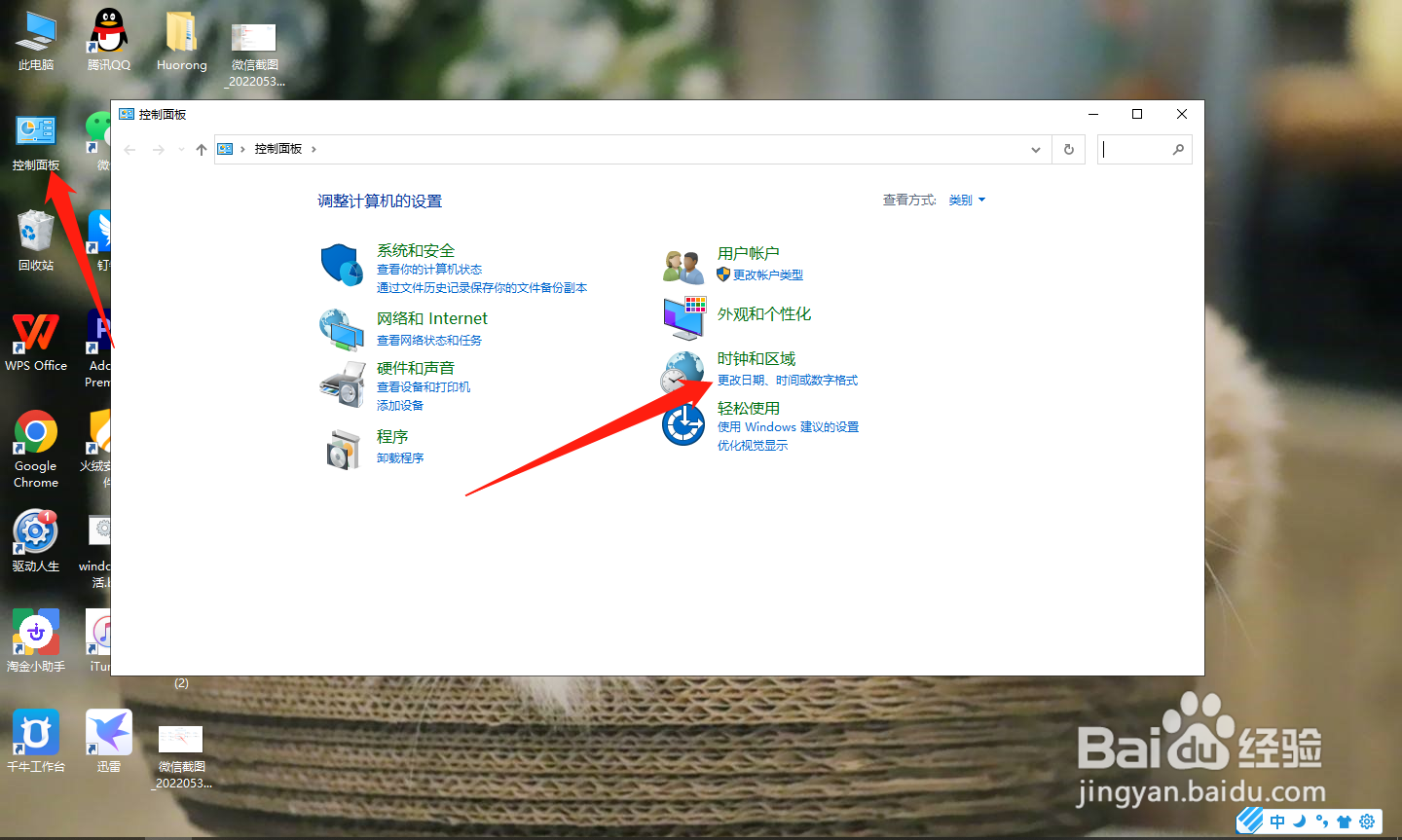The width and height of the screenshot is (1402, 840).
Task: Open the 类别 view mode dropdown
Action: click(967, 200)
